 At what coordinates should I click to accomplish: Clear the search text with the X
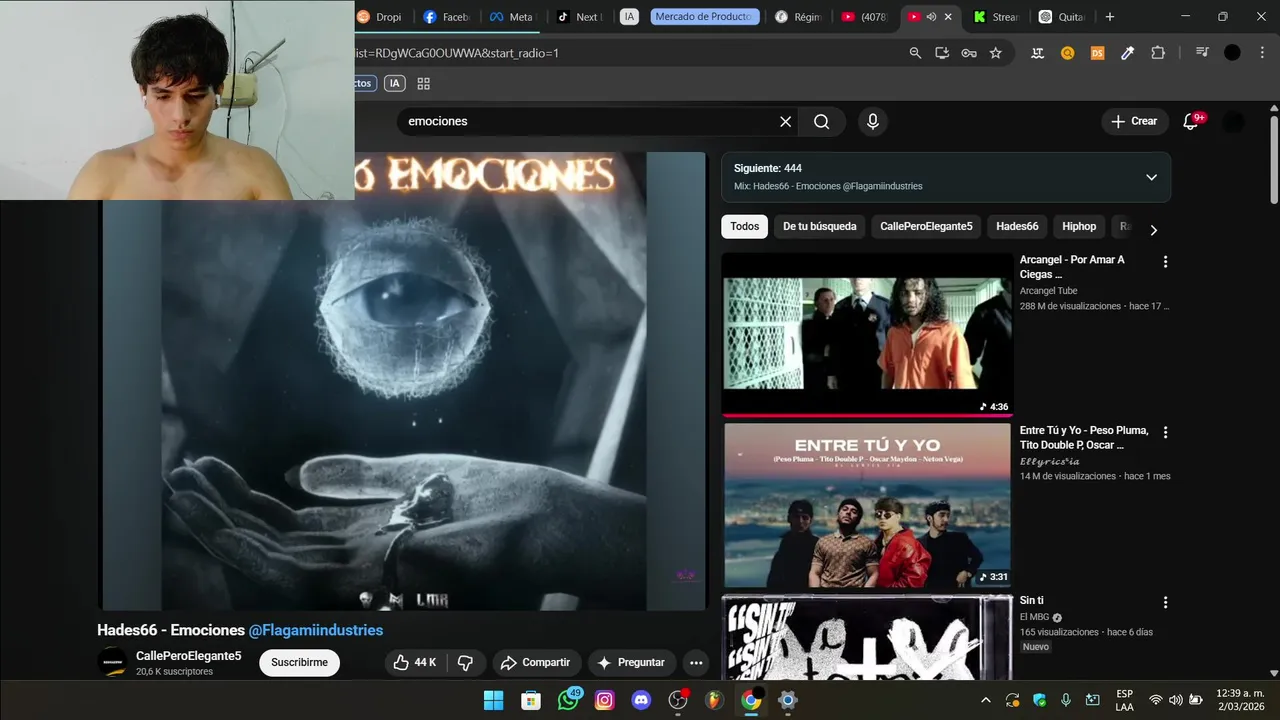785,121
